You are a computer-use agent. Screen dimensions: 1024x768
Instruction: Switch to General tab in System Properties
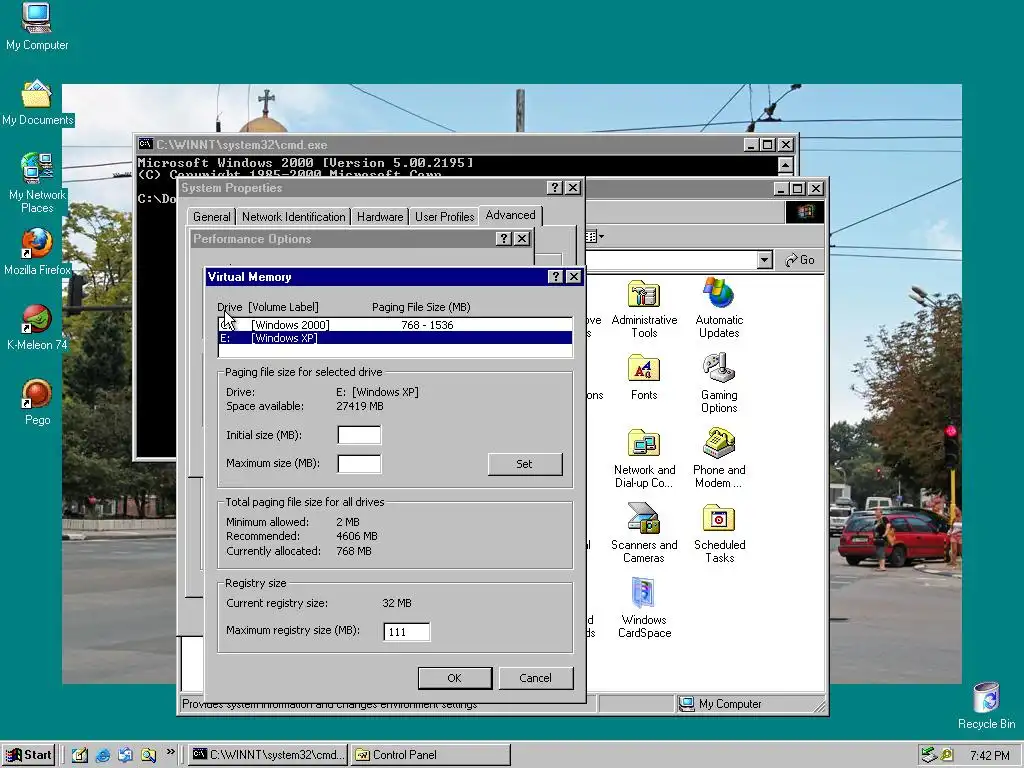[212, 217]
